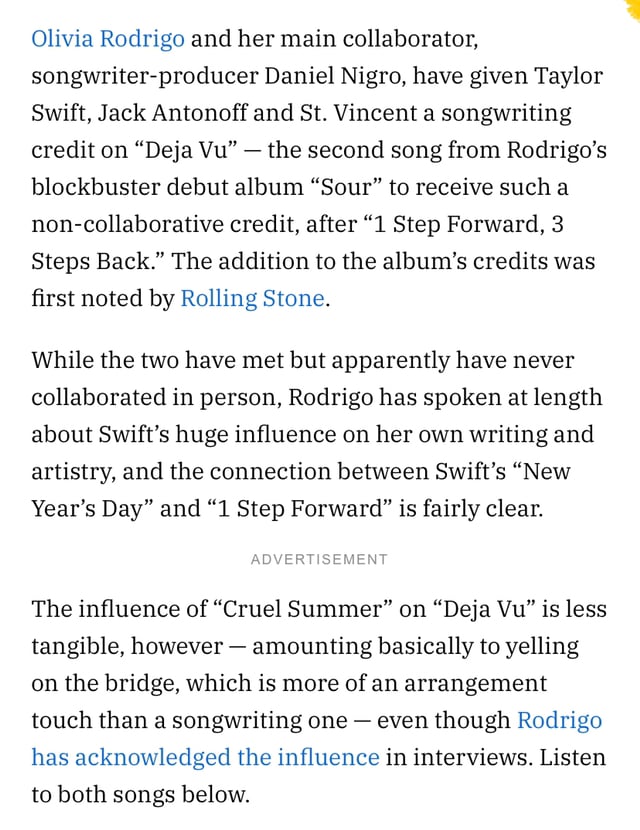
Task: Click the ADVERTISEMENT label
Action: 319,560
